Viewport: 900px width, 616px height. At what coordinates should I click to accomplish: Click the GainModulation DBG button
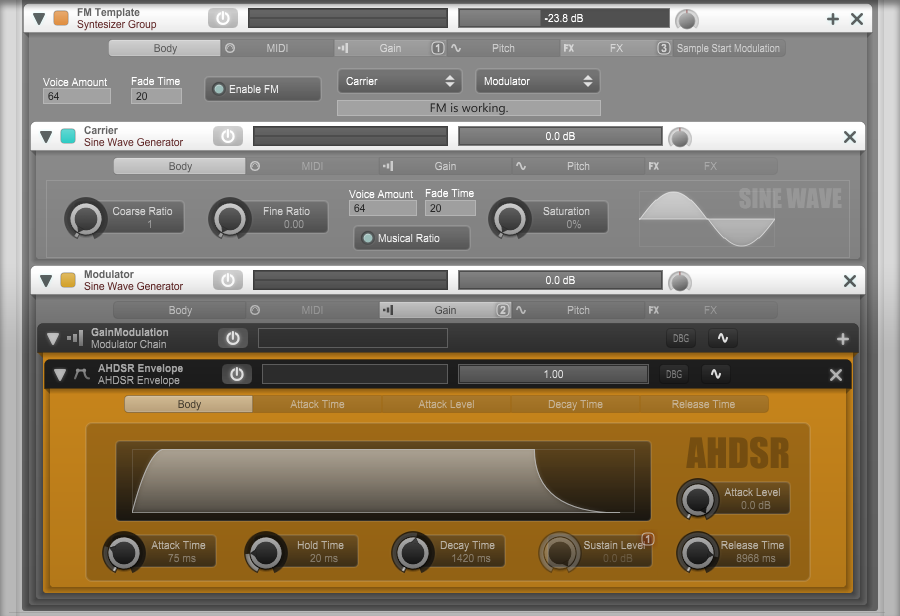click(681, 338)
